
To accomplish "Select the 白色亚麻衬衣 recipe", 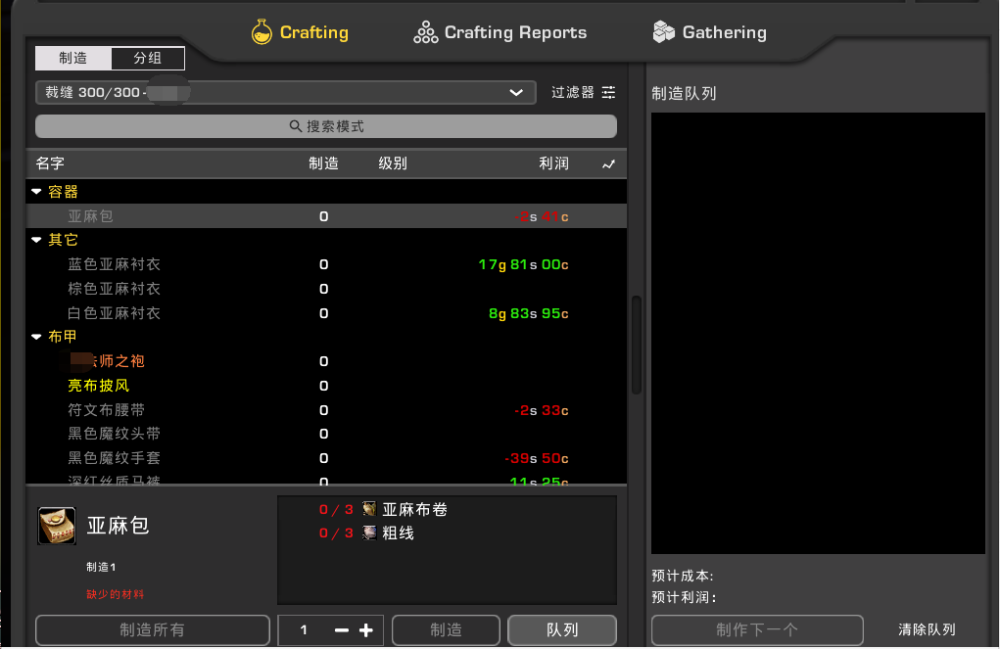I will click(x=114, y=313).
